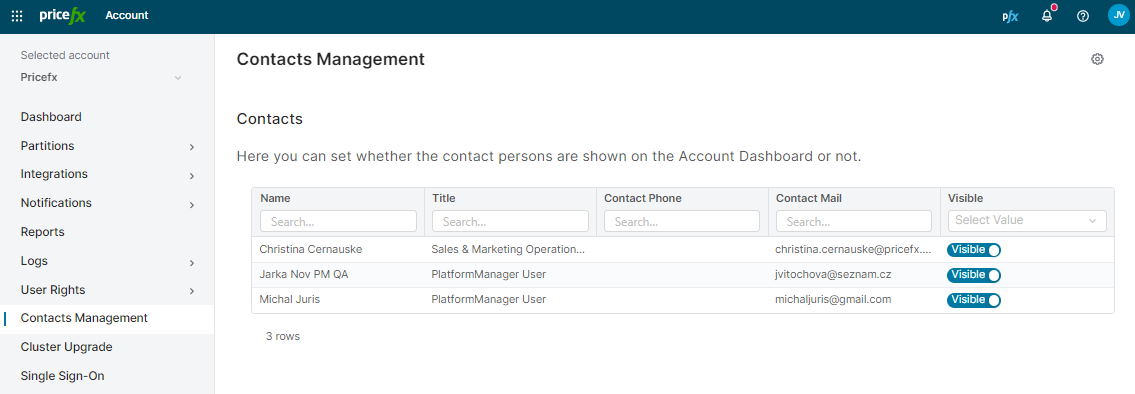Select the Michal Juris name cell
1135x394 pixels.
tap(290, 299)
